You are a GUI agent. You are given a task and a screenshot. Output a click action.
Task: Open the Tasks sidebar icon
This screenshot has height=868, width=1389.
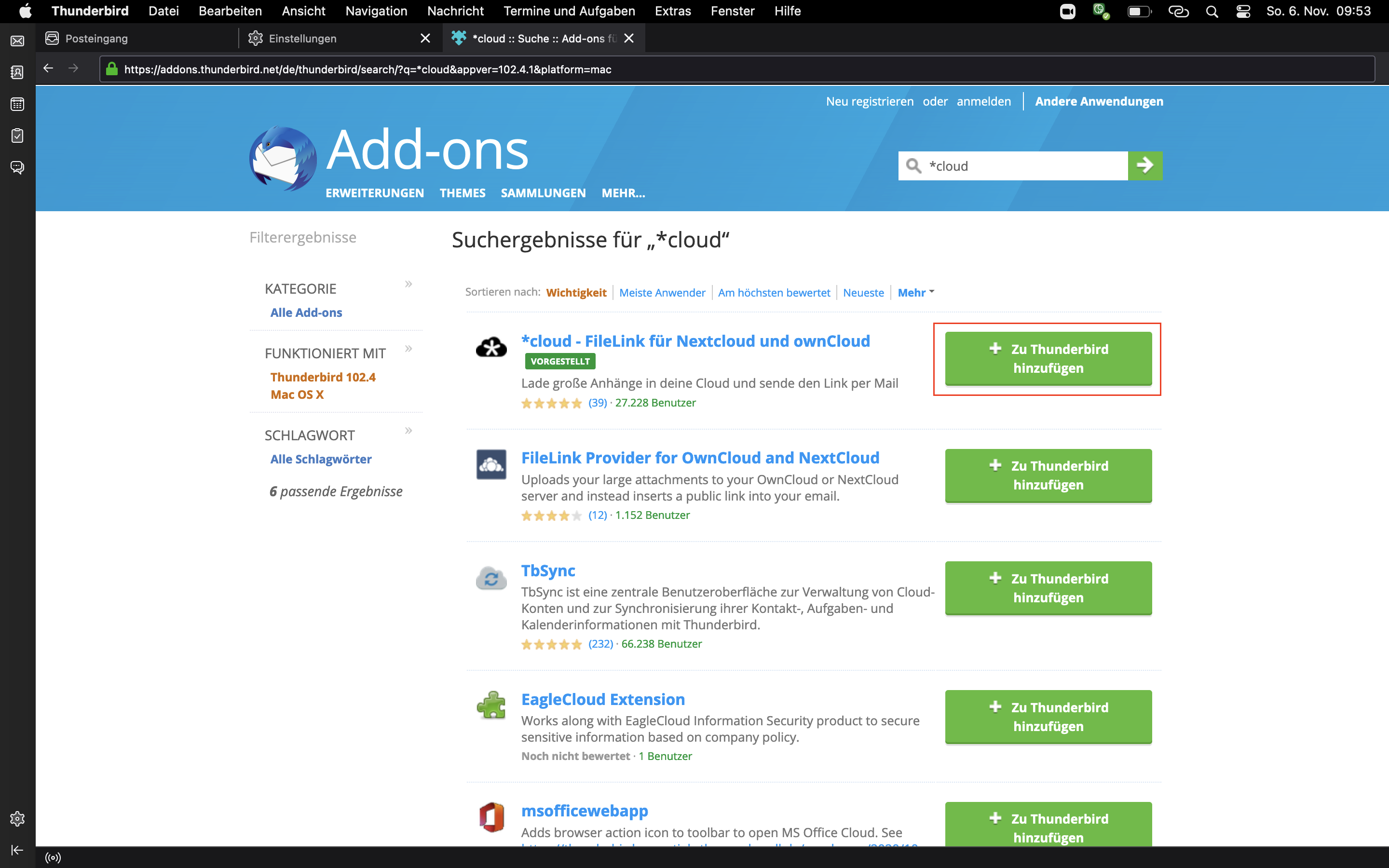pos(17,136)
